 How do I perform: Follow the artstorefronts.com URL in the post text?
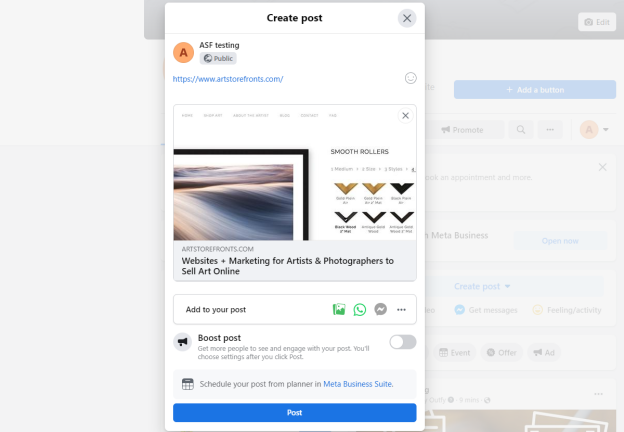(x=228, y=79)
